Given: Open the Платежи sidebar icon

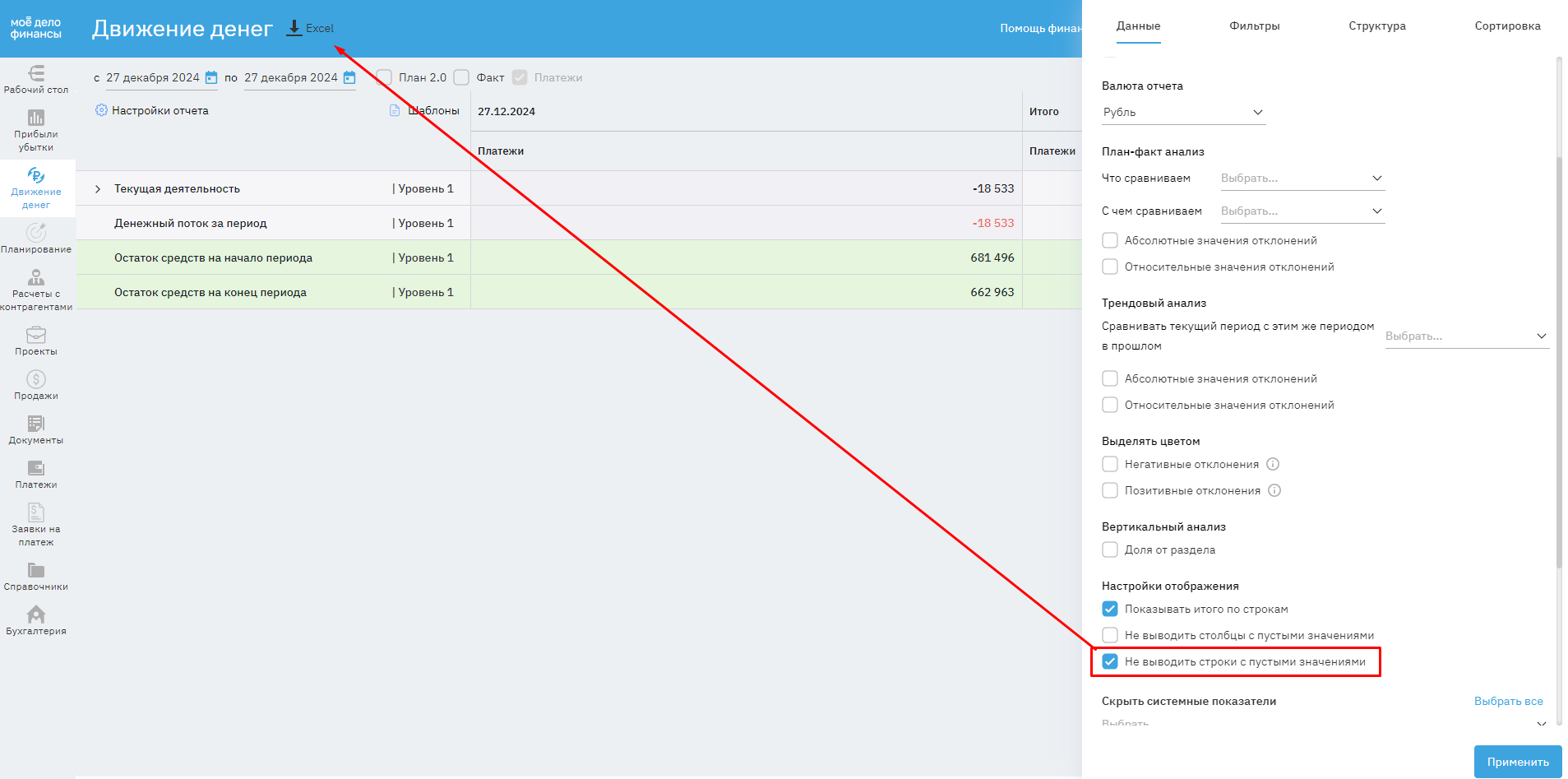Looking at the screenshot, I should (36, 468).
